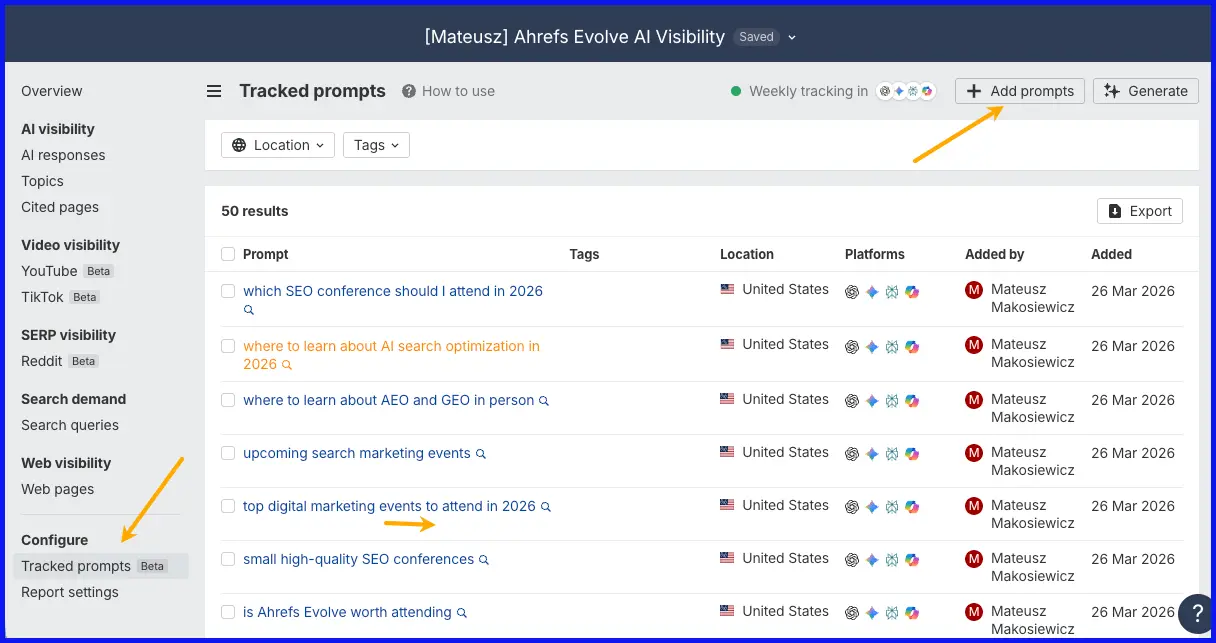The height and width of the screenshot is (643, 1216).
Task: Open prompt 'is Ahrefs Evolve worth attending'
Action: 347,612
